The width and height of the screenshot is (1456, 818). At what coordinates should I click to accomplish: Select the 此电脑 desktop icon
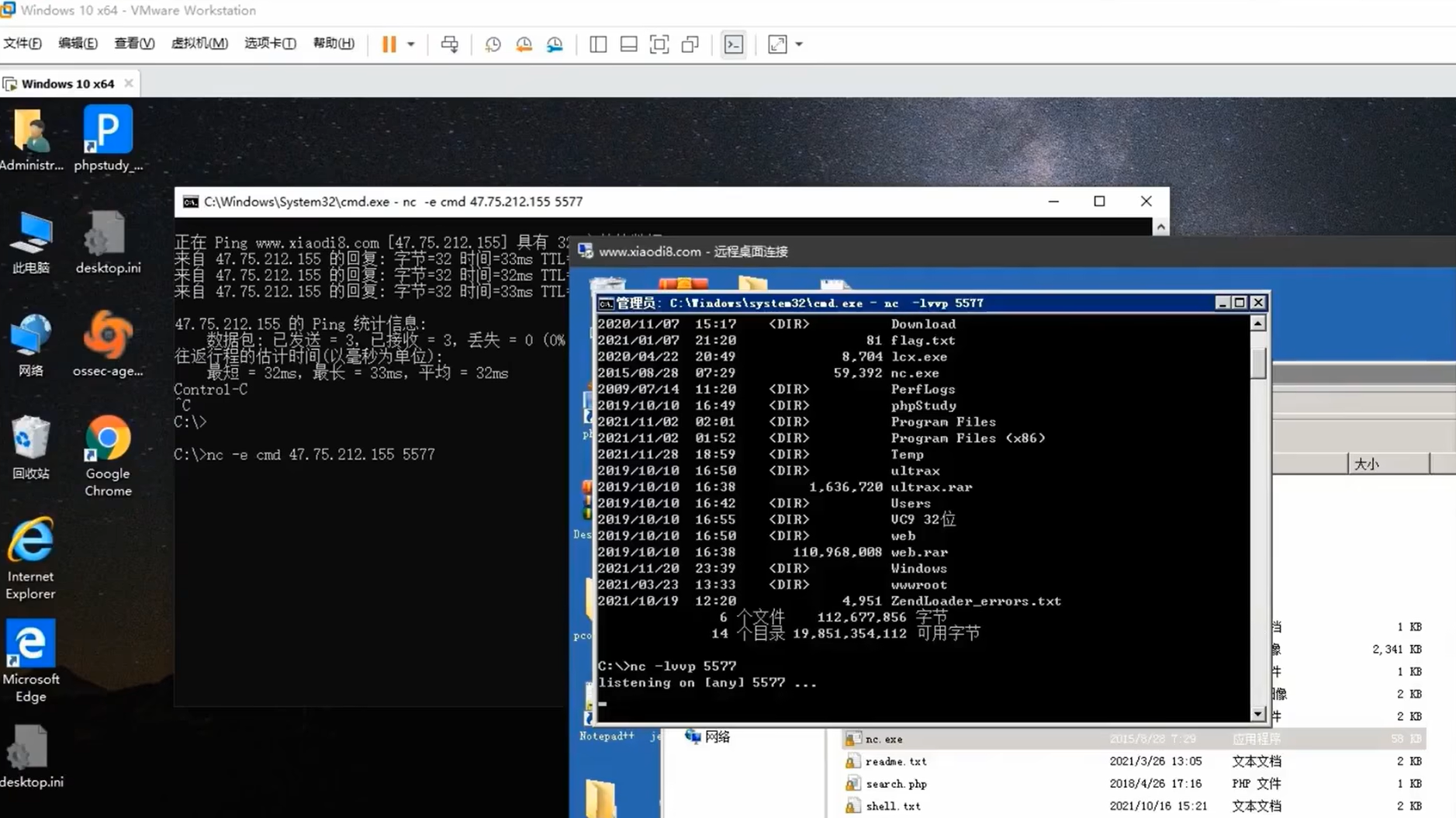(x=31, y=242)
